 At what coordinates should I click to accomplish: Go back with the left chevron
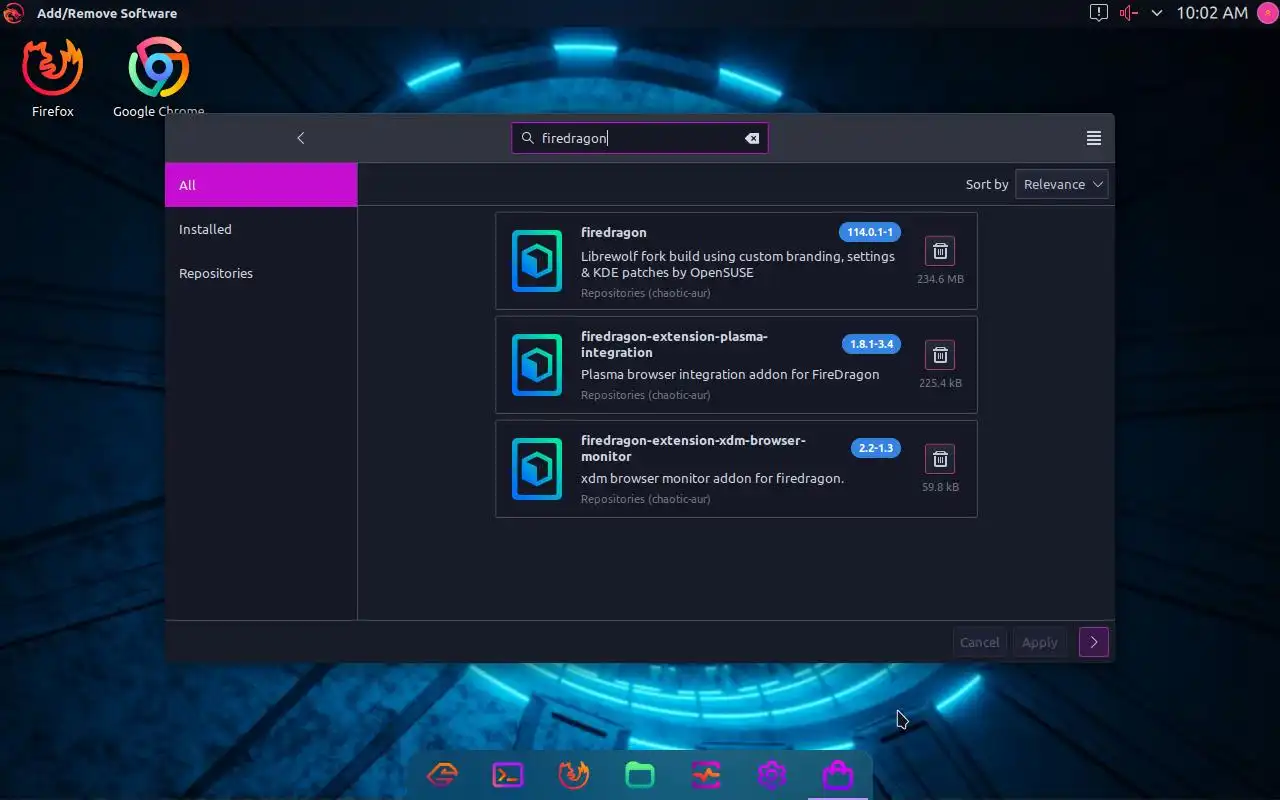pos(300,138)
